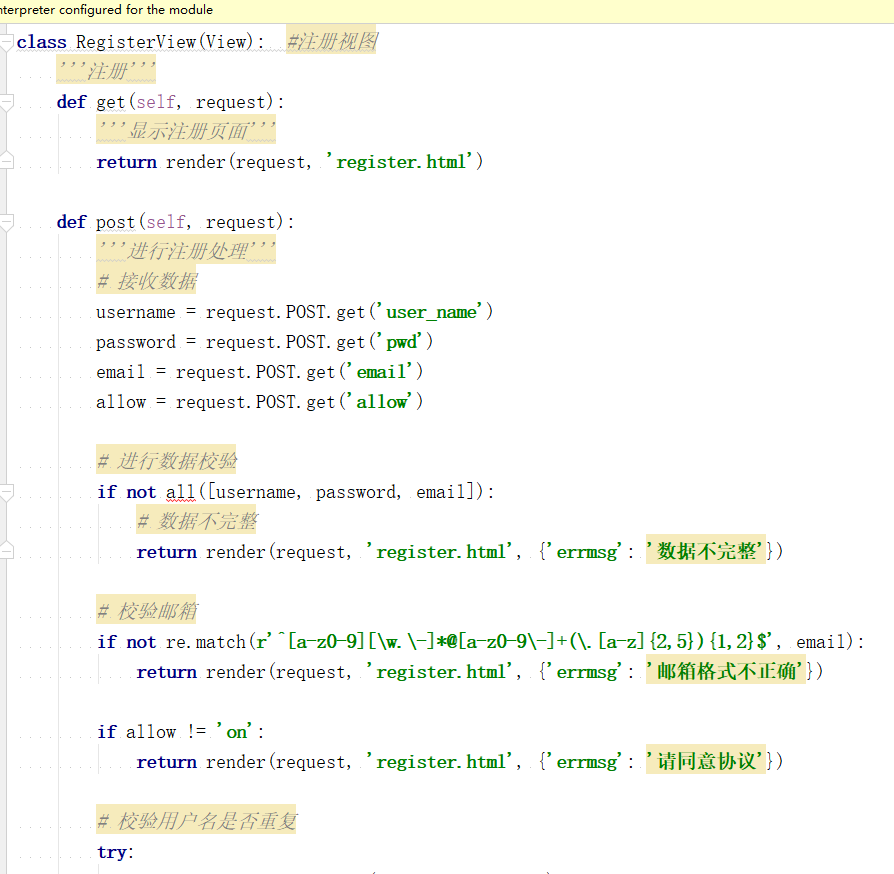Click the underlined 'all' function call
The image size is (894, 874).
pos(180,492)
